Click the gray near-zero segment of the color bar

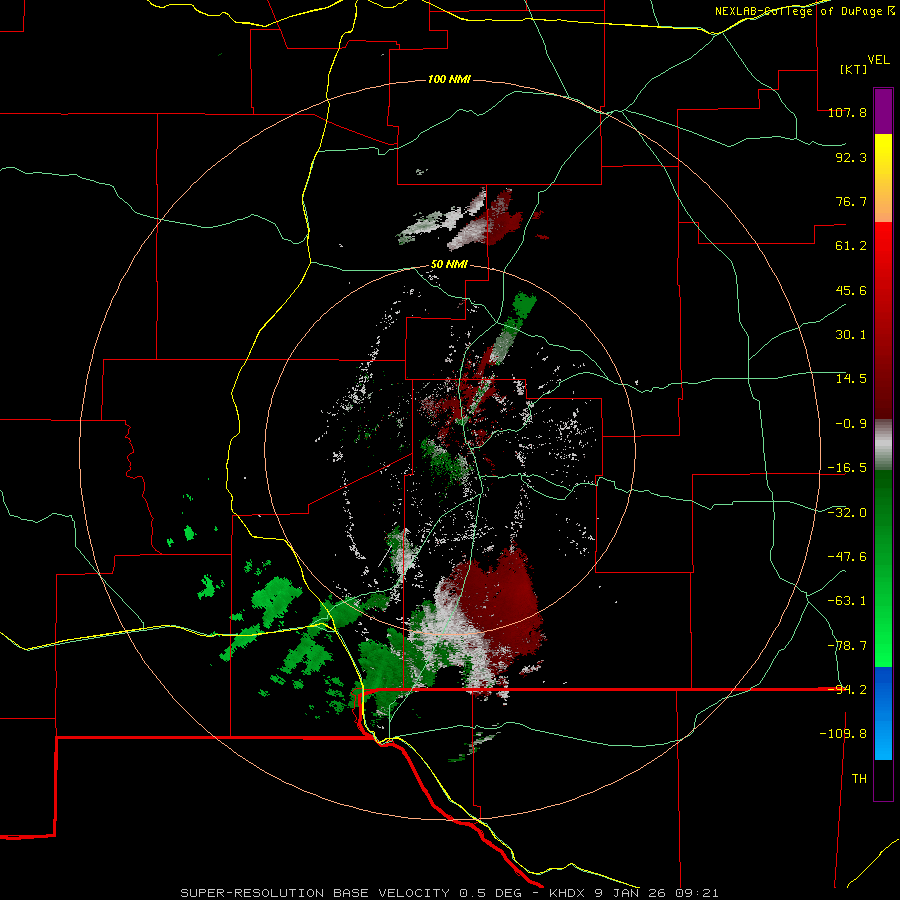pos(883,445)
